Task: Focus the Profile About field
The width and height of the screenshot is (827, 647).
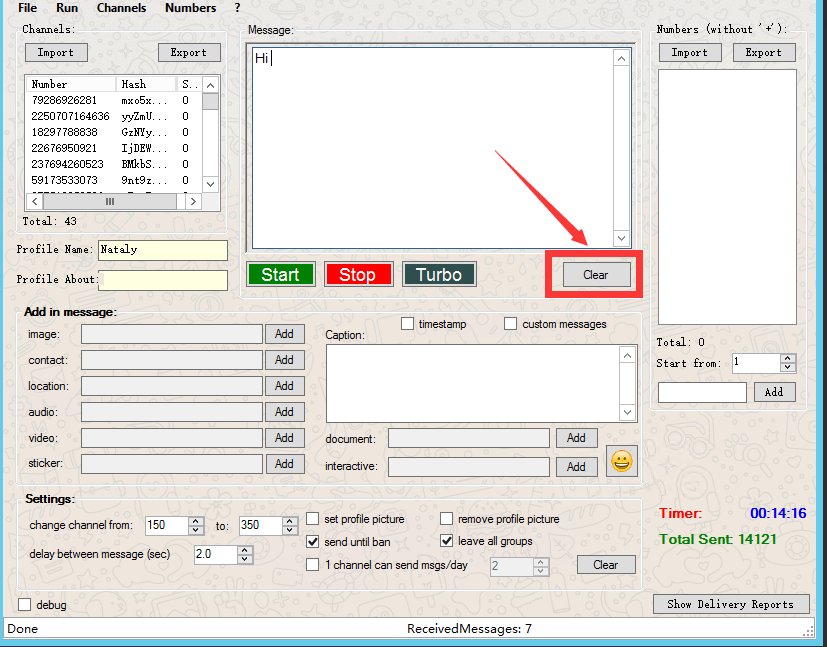Action: click(x=163, y=280)
